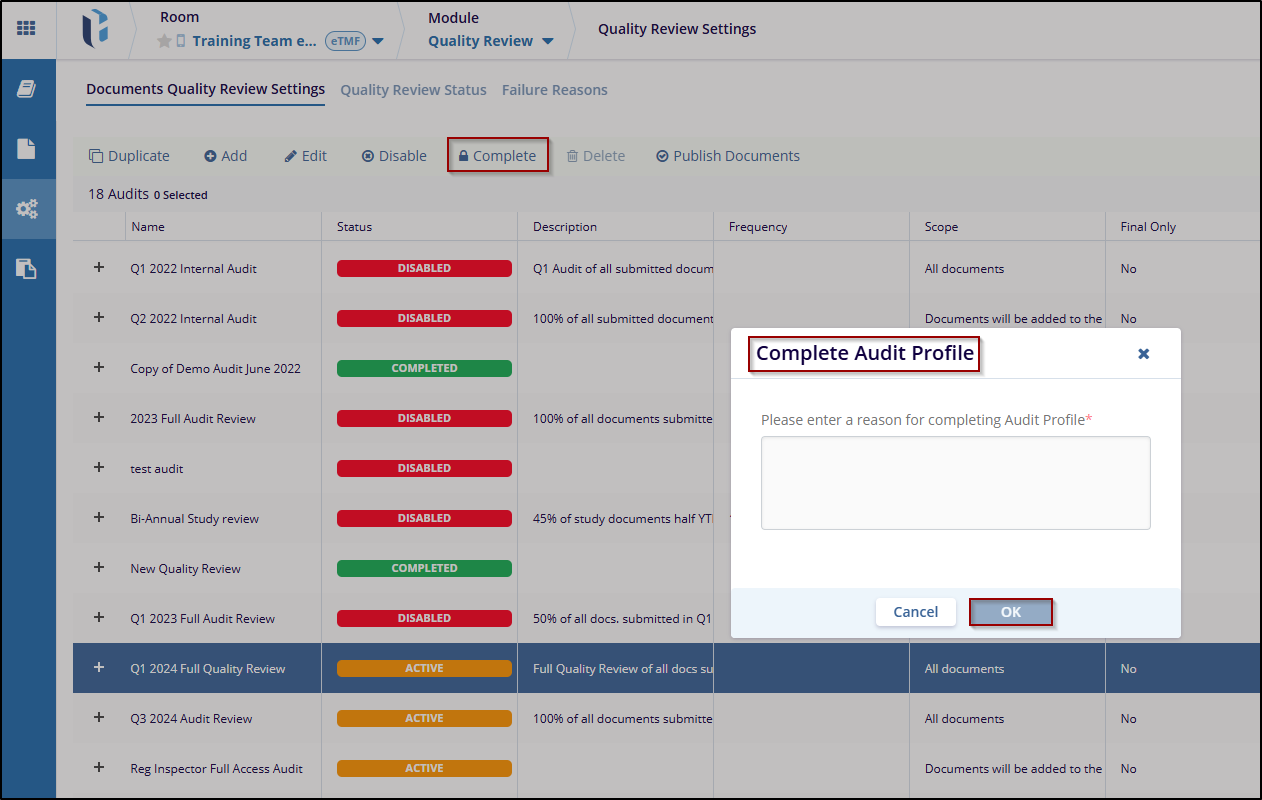Click the reason for completing text field
1262x800 pixels.
tap(955, 482)
